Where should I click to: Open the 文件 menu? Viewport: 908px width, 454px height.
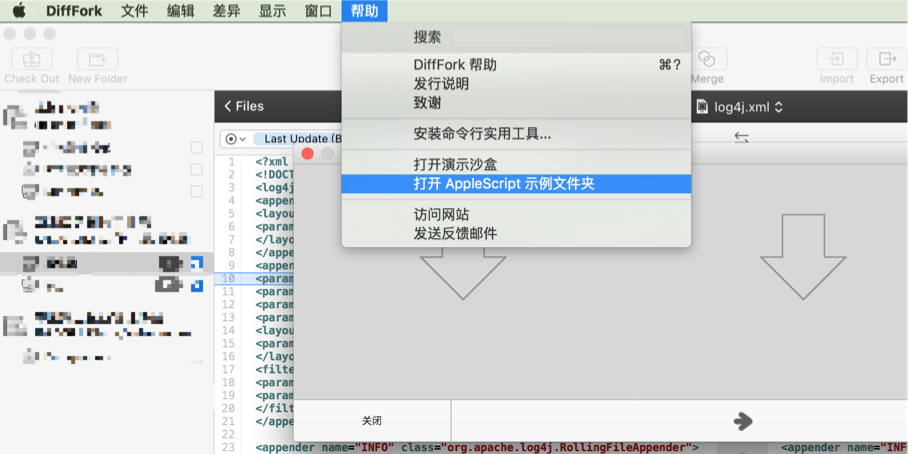tap(135, 11)
